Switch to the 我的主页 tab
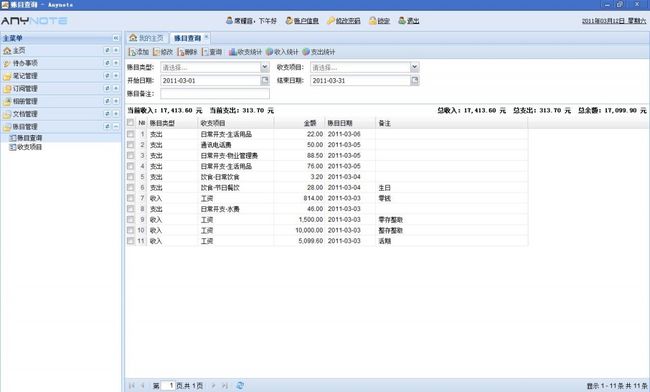 [x=146, y=38]
